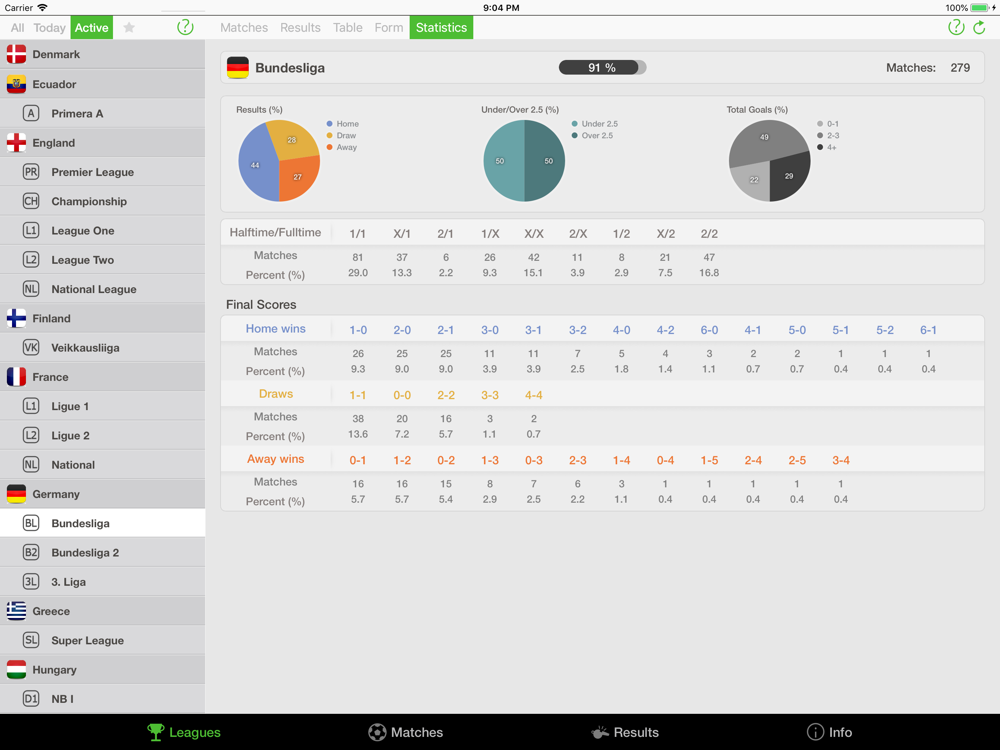Image resolution: width=1000 pixels, height=750 pixels.
Task: Refresh statistics with the reload icon
Action: (980, 27)
